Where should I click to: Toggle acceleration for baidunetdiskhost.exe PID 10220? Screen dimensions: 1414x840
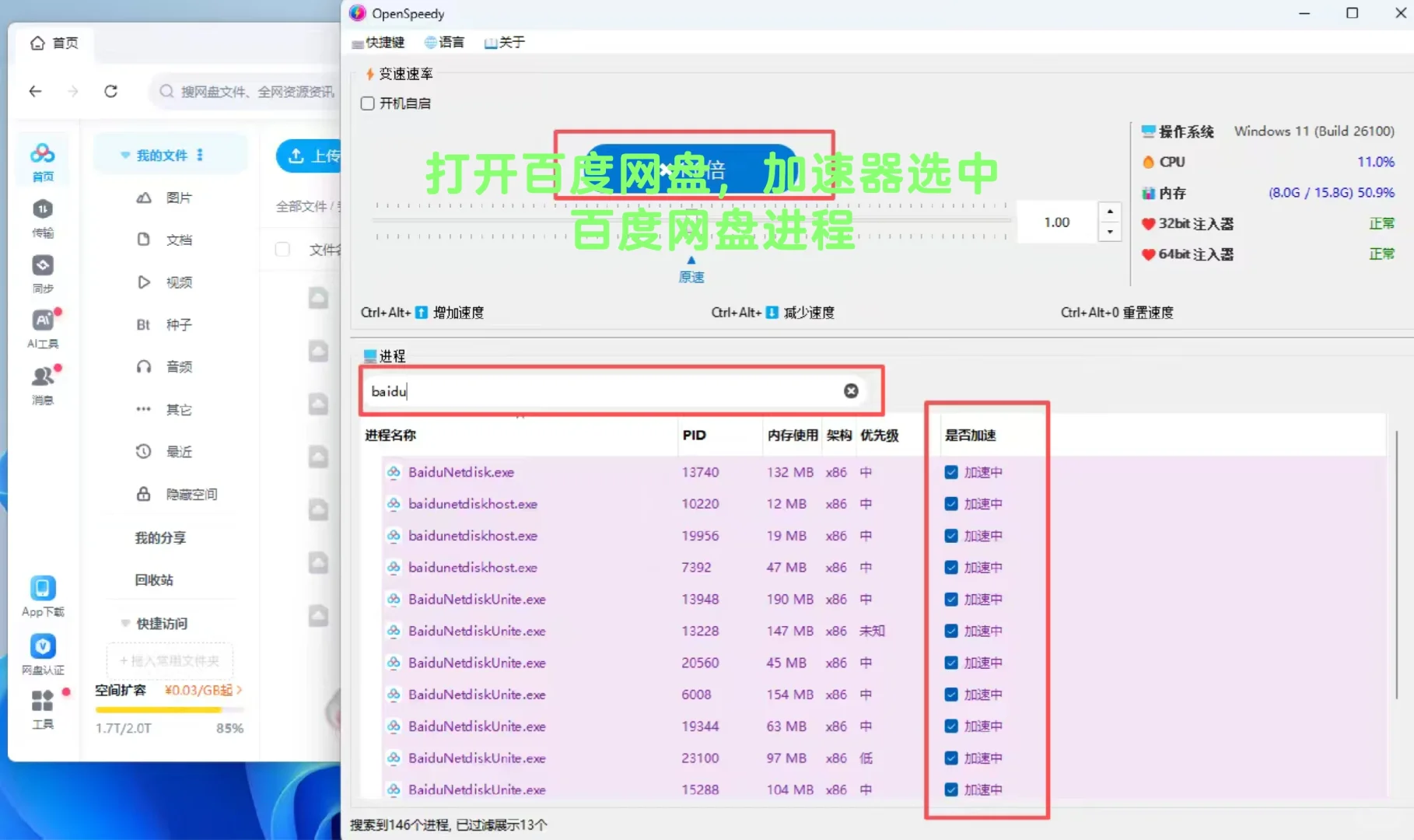point(951,503)
